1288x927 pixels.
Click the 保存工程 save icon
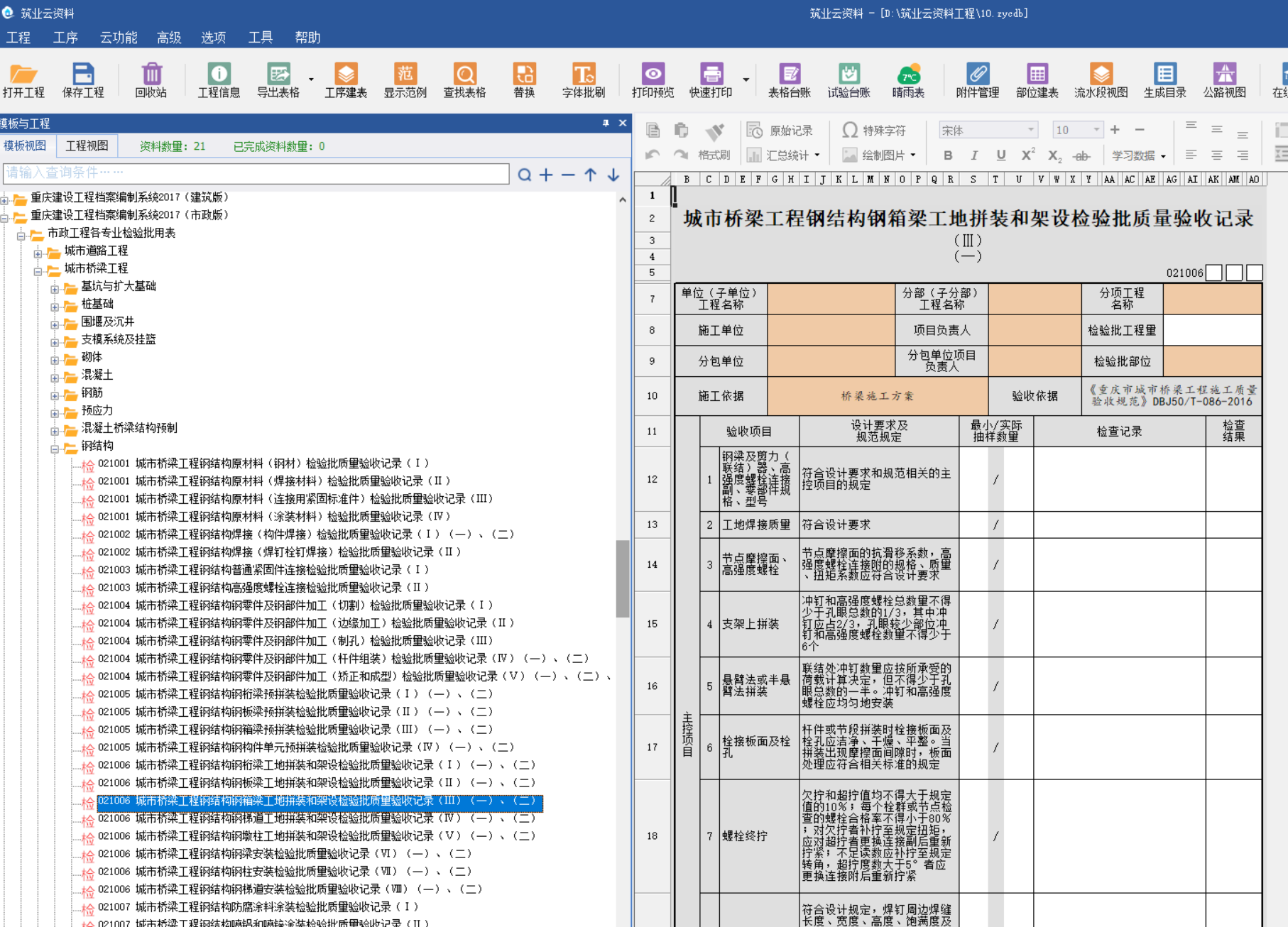[83, 80]
